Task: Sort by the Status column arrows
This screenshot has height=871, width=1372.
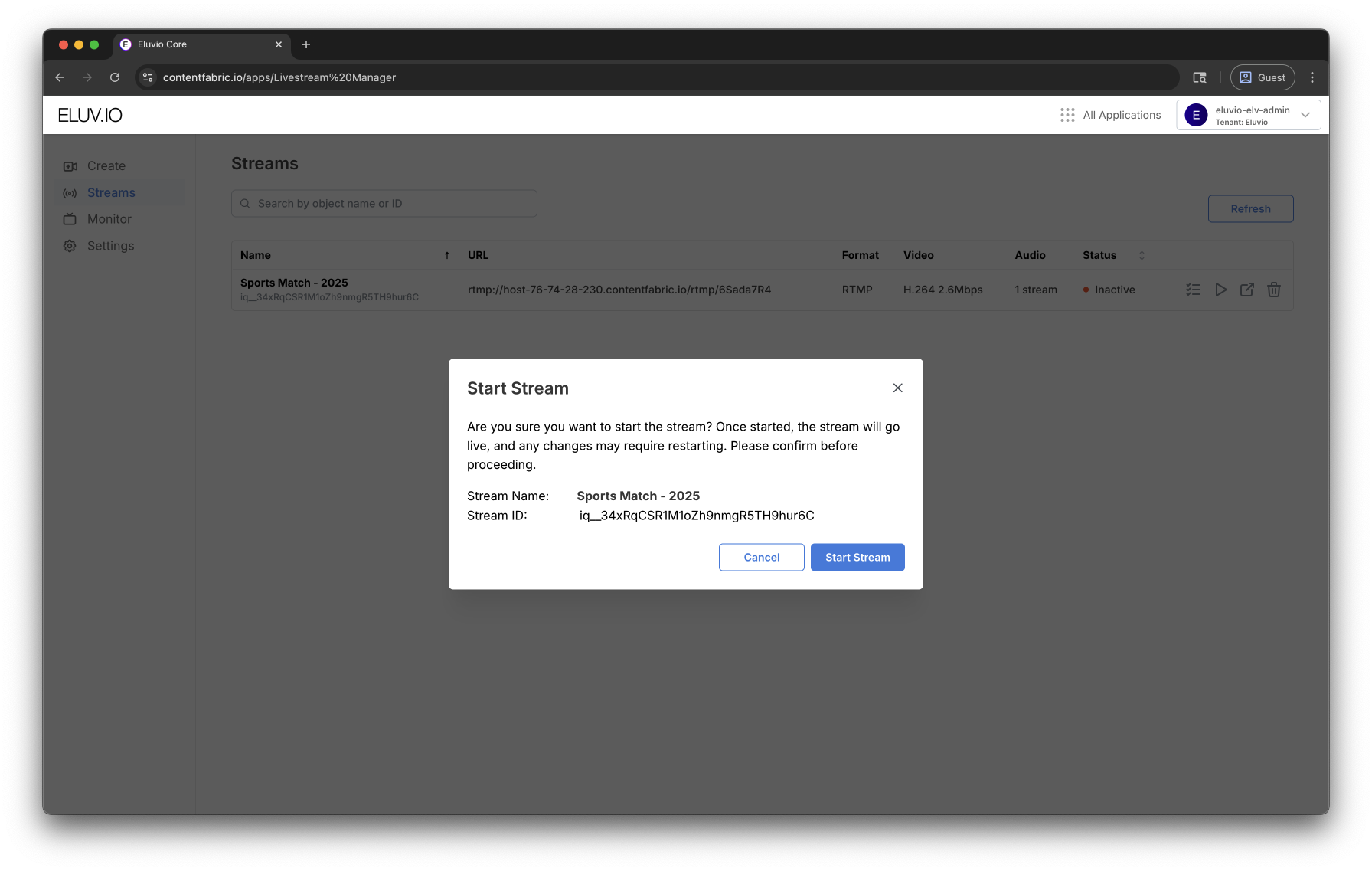Action: tap(1142, 255)
